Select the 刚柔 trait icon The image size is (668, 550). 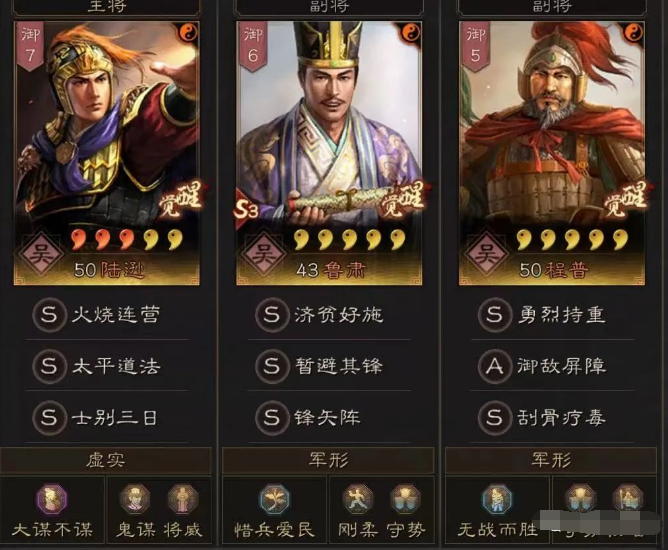pos(358,499)
